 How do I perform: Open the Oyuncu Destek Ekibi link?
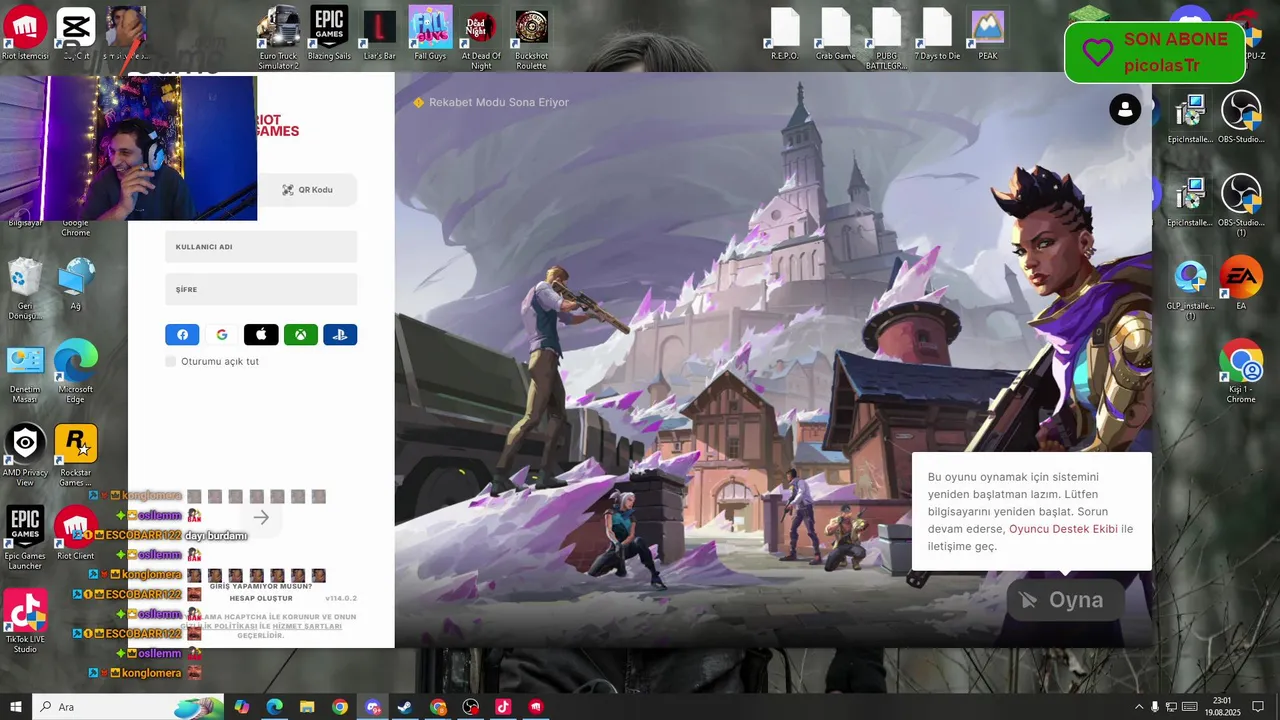pyautogui.click(x=1063, y=529)
